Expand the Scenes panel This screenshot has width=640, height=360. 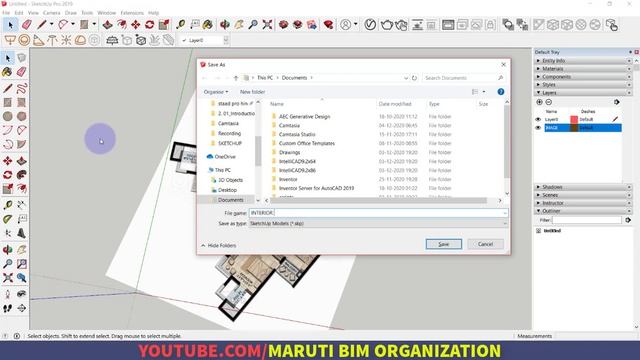[x=583, y=195]
